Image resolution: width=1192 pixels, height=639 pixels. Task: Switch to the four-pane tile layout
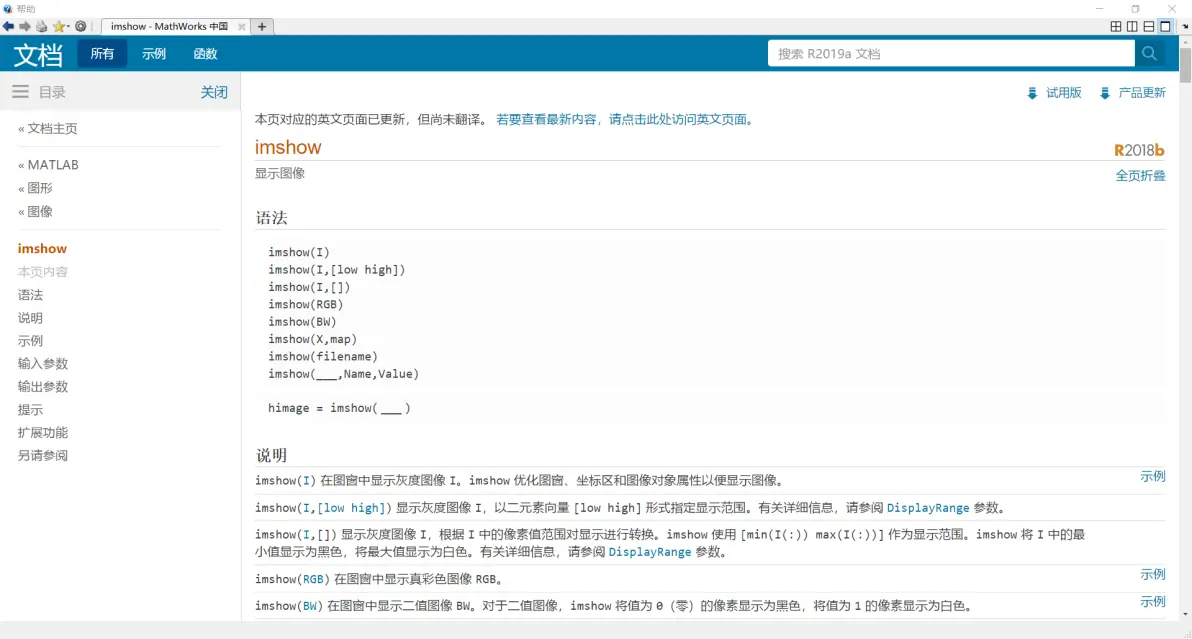tap(1116, 27)
